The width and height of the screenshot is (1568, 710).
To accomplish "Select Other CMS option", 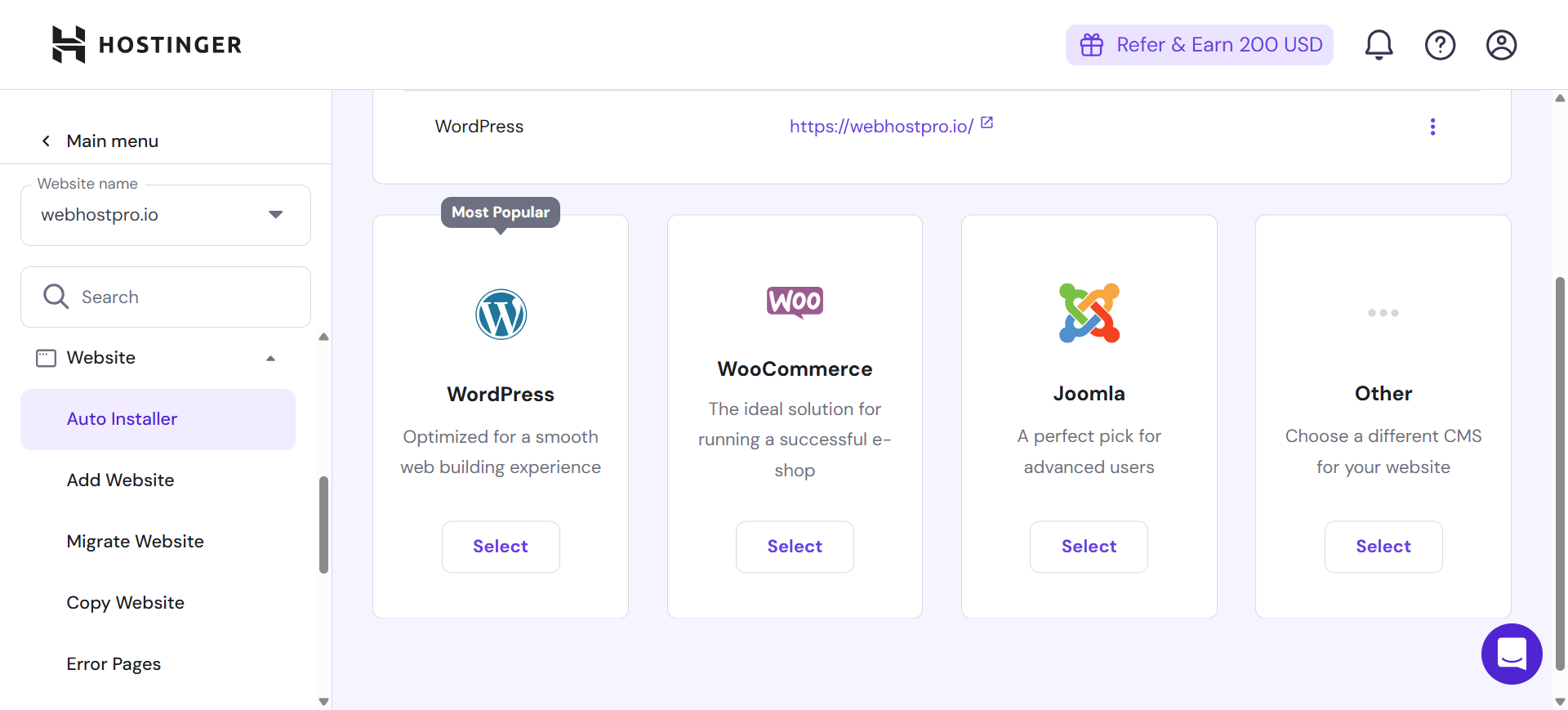I will click(x=1383, y=547).
